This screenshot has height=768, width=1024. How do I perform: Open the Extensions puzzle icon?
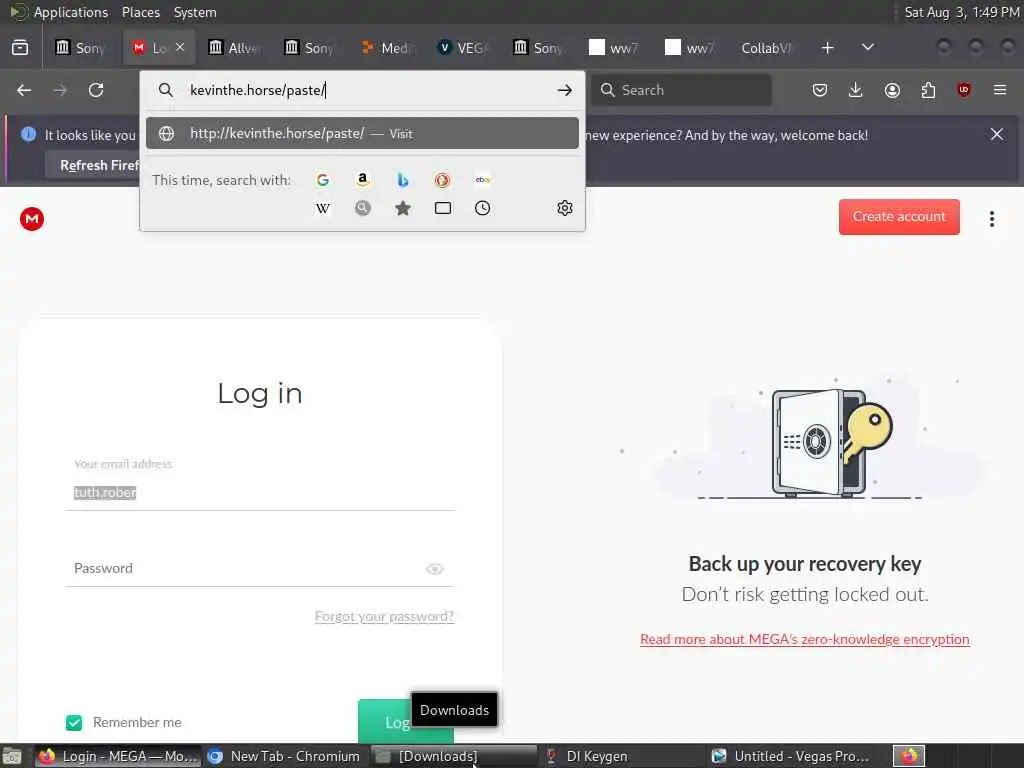coord(928,90)
